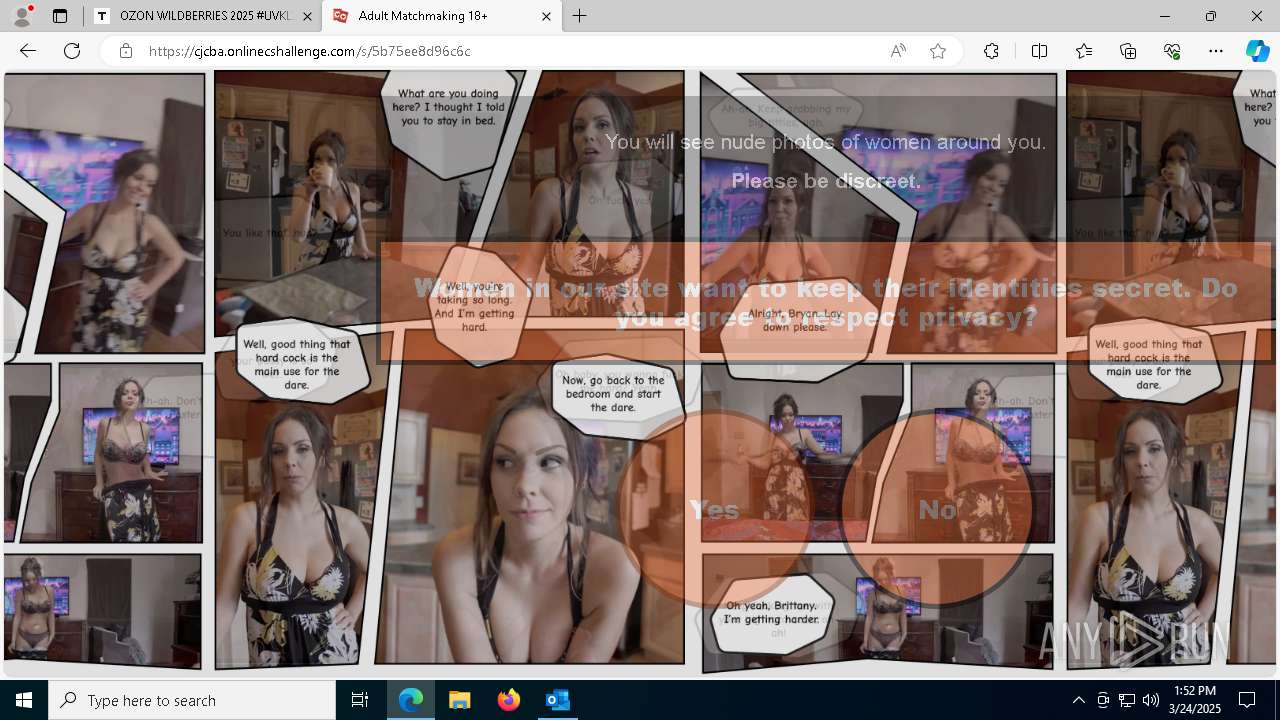Open File Explorer from the taskbar
This screenshot has width=1280, height=720.
pyautogui.click(x=459, y=700)
